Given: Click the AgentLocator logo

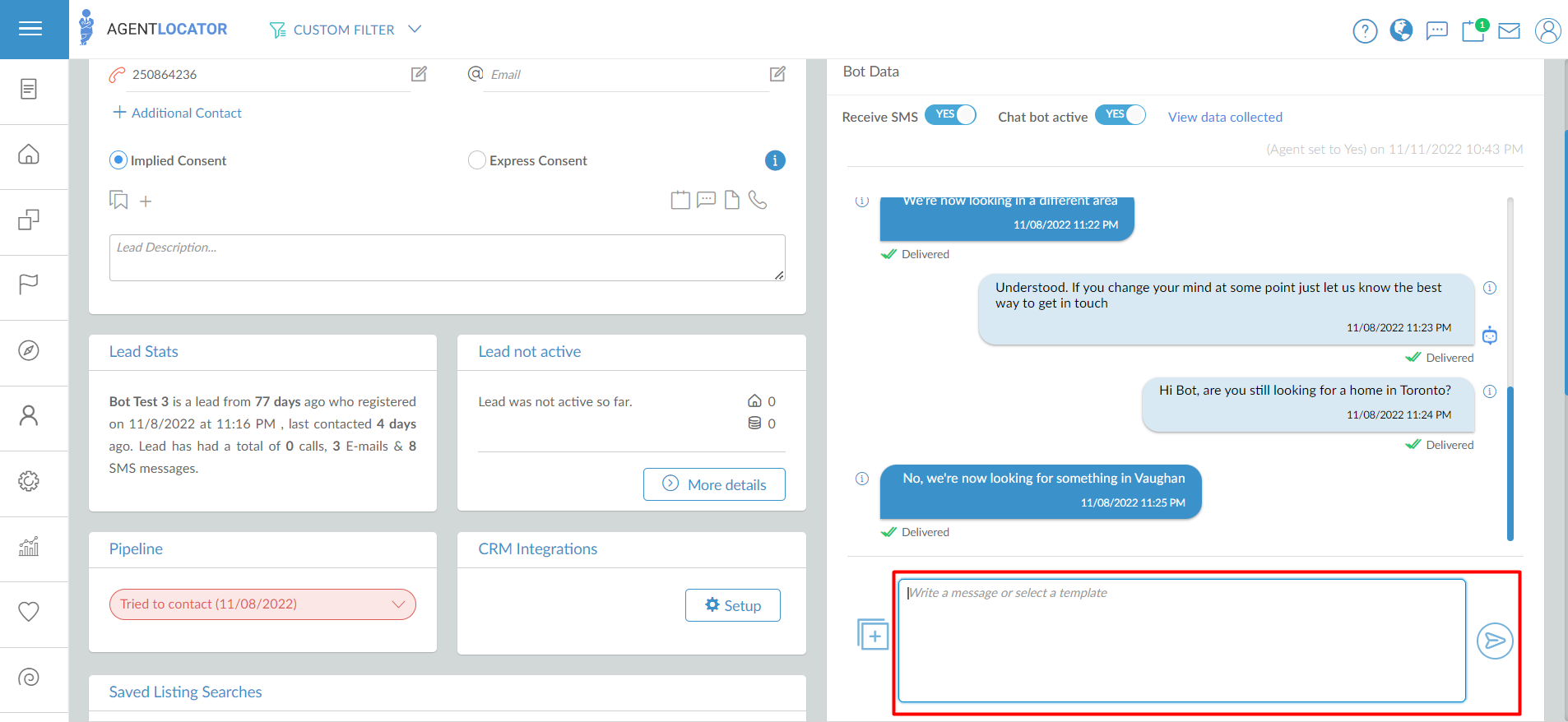Looking at the screenshot, I should (x=153, y=29).
